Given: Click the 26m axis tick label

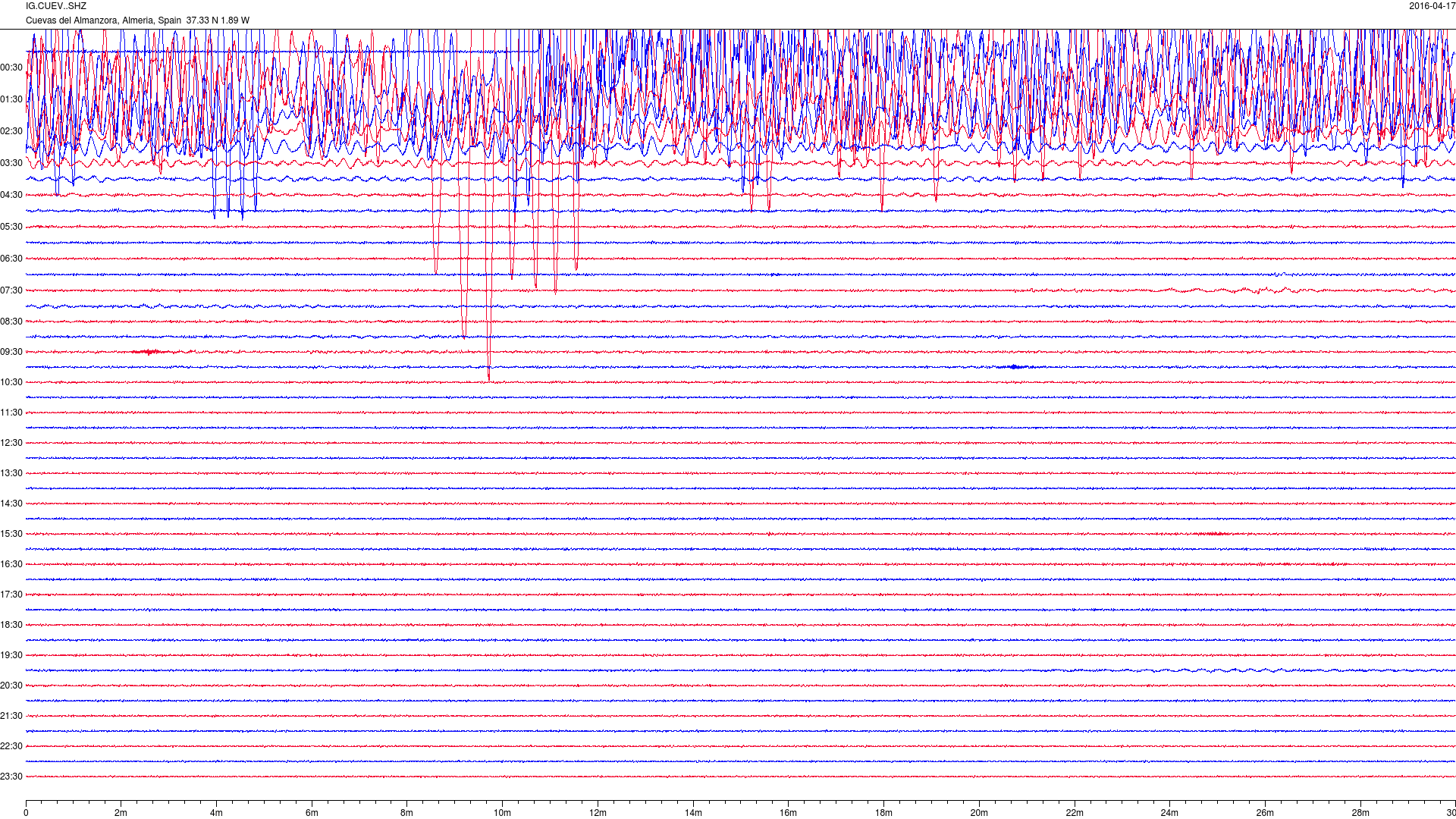Looking at the screenshot, I should click(1265, 813).
